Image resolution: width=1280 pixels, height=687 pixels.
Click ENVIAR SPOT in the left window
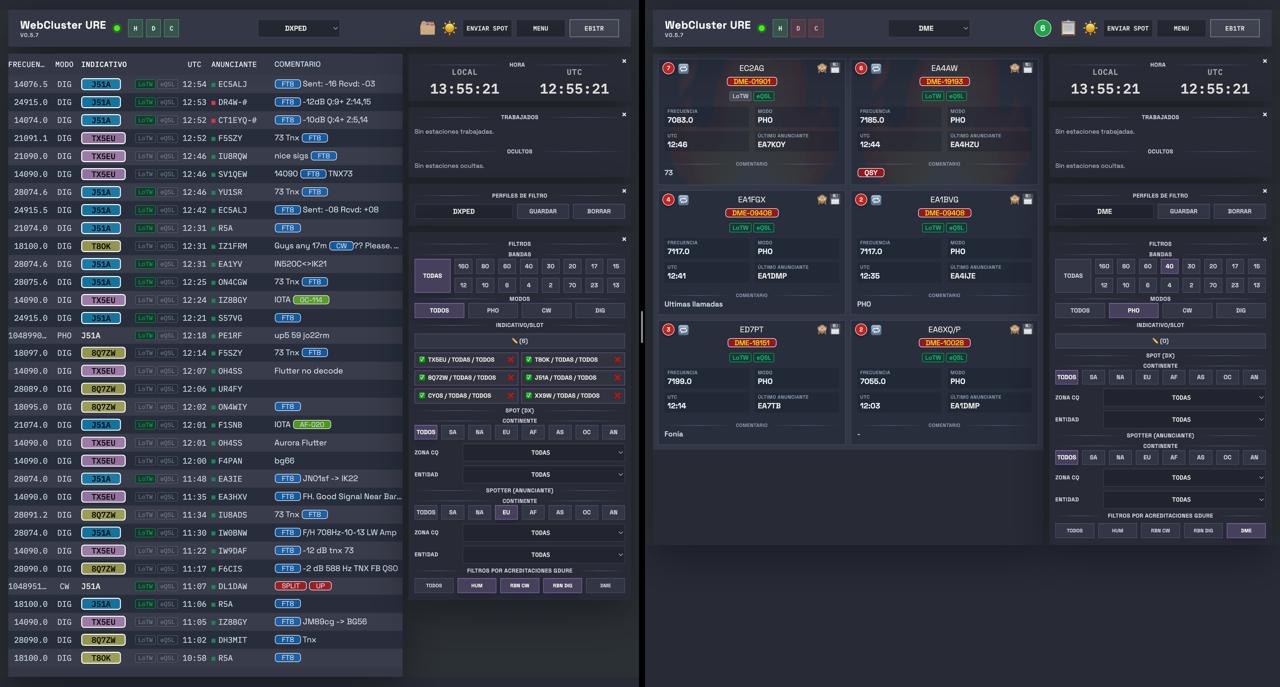[x=487, y=28]
